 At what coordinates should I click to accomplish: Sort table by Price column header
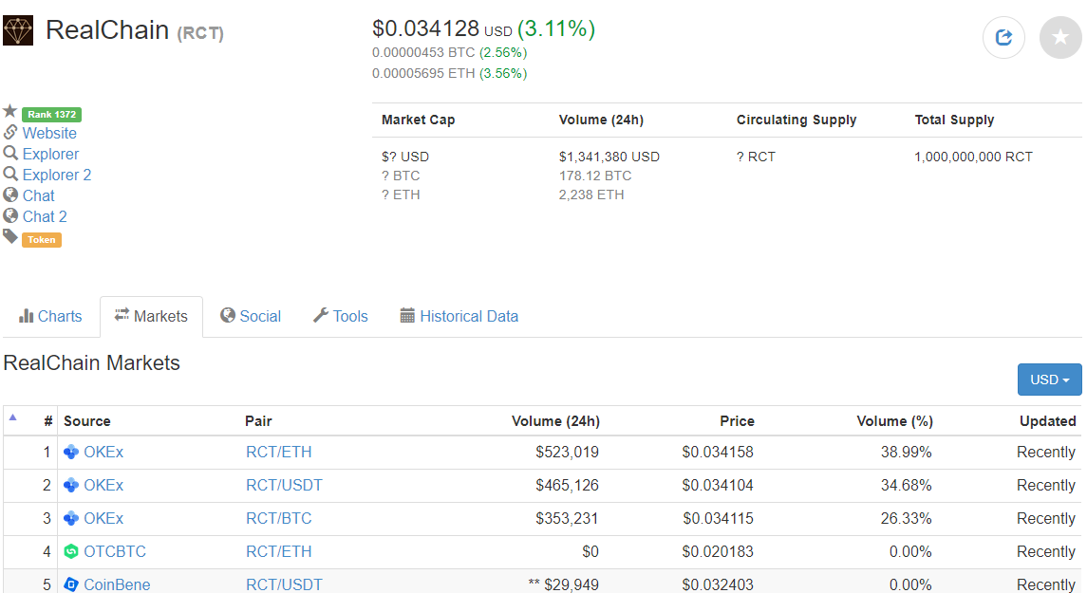[737, 421]
